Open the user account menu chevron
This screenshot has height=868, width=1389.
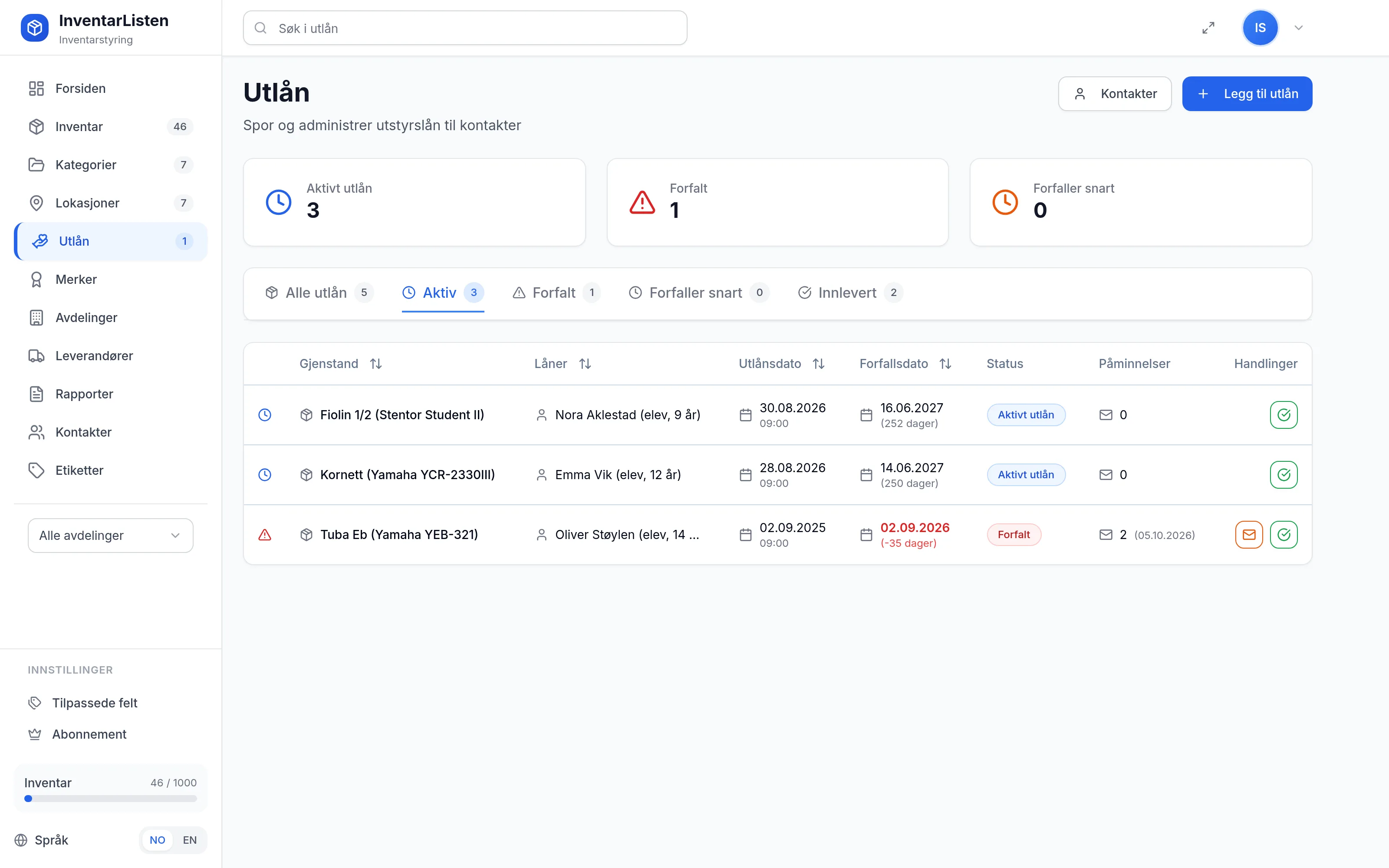1298,27
